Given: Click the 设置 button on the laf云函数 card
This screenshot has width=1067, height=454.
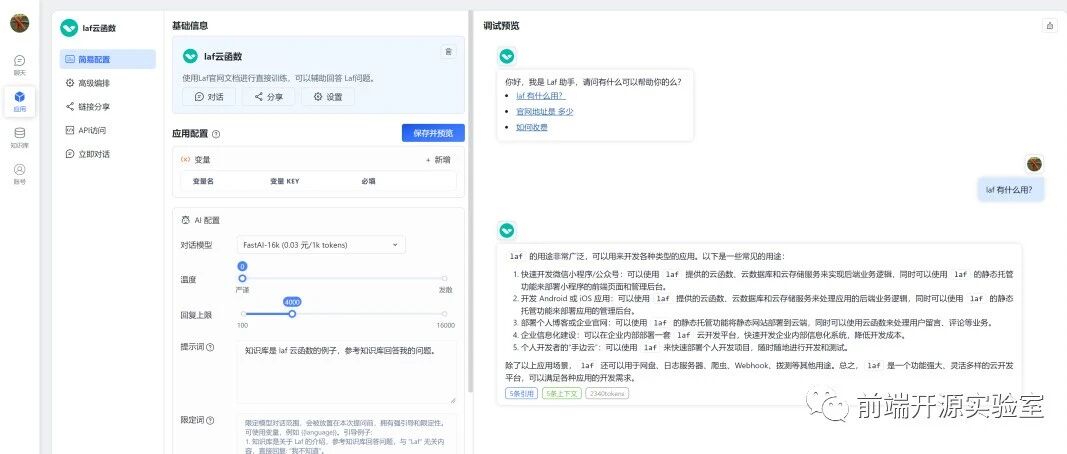Looking at the screenshot, I should coord(327,97).
